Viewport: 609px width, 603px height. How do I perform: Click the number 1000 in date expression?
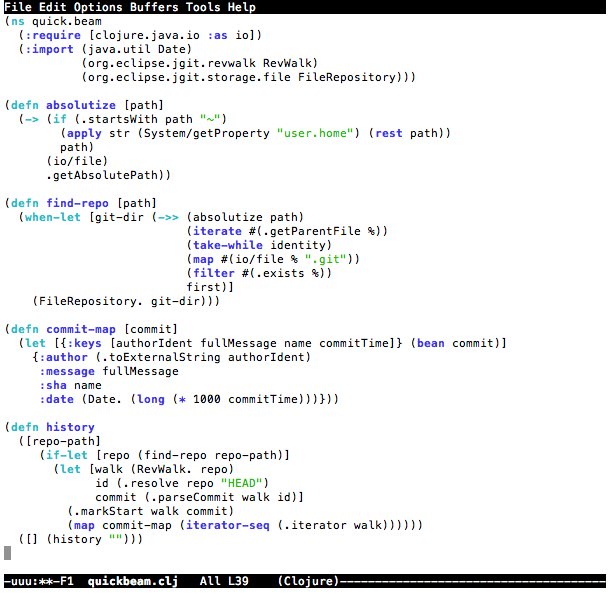click(x=206, y=399)
